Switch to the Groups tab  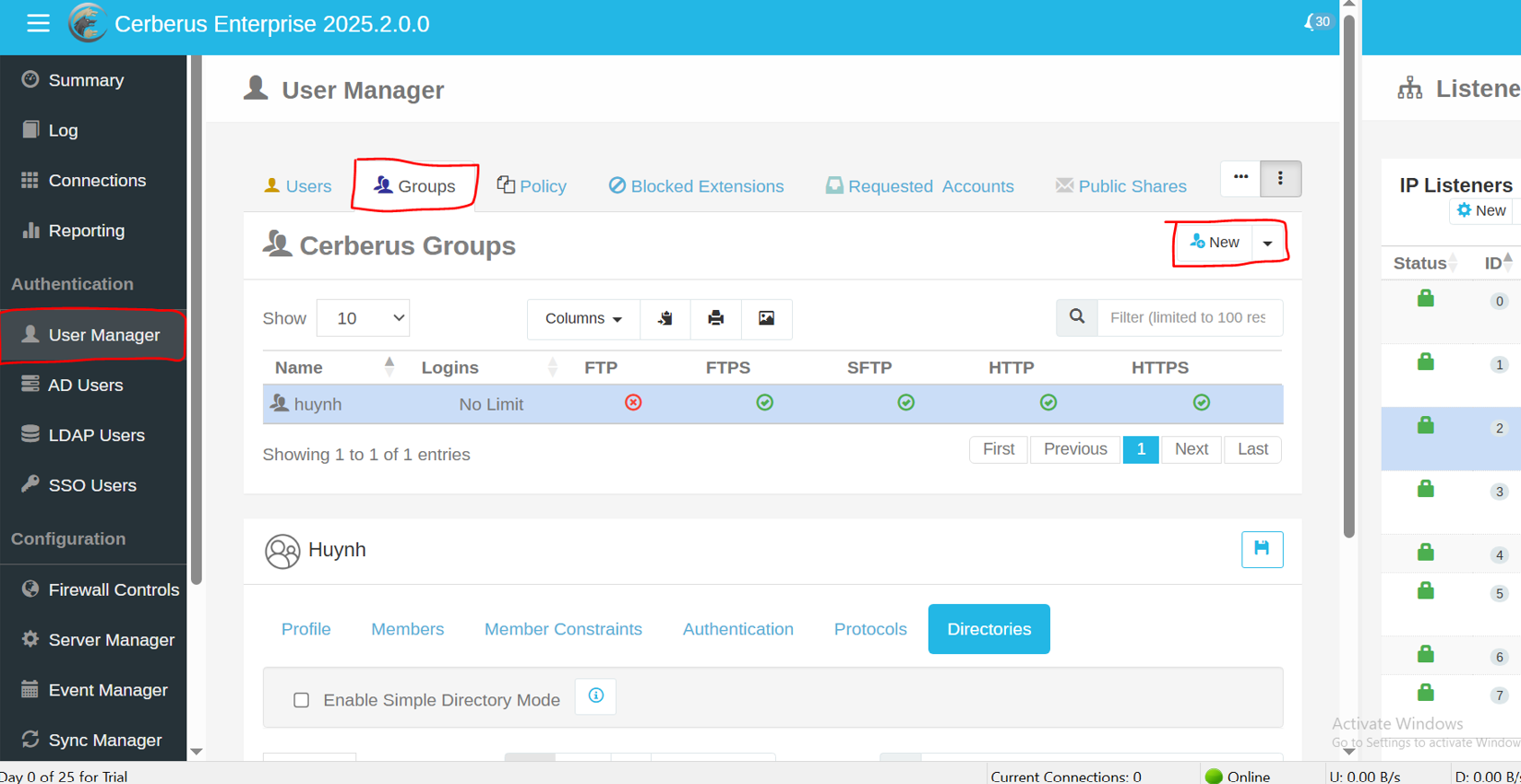(x=414, y=186)
